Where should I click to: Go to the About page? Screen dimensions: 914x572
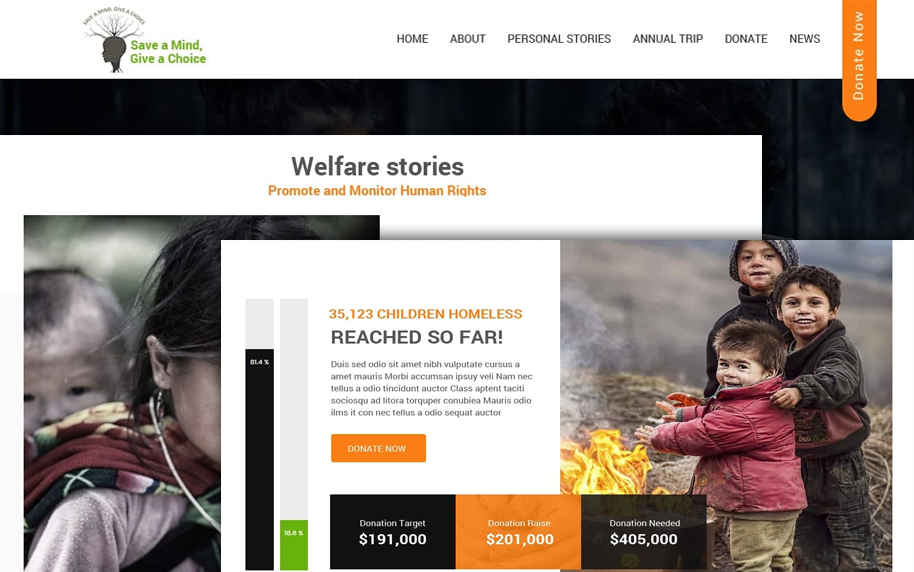[467, 39]
